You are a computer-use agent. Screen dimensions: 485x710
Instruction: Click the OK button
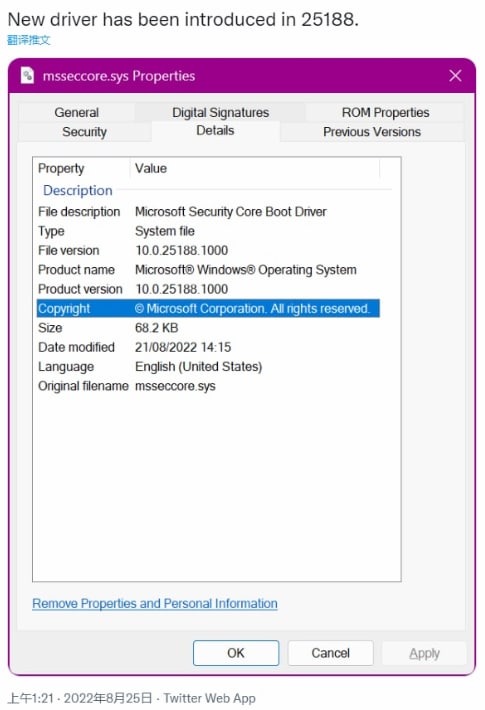pos(236,652)
